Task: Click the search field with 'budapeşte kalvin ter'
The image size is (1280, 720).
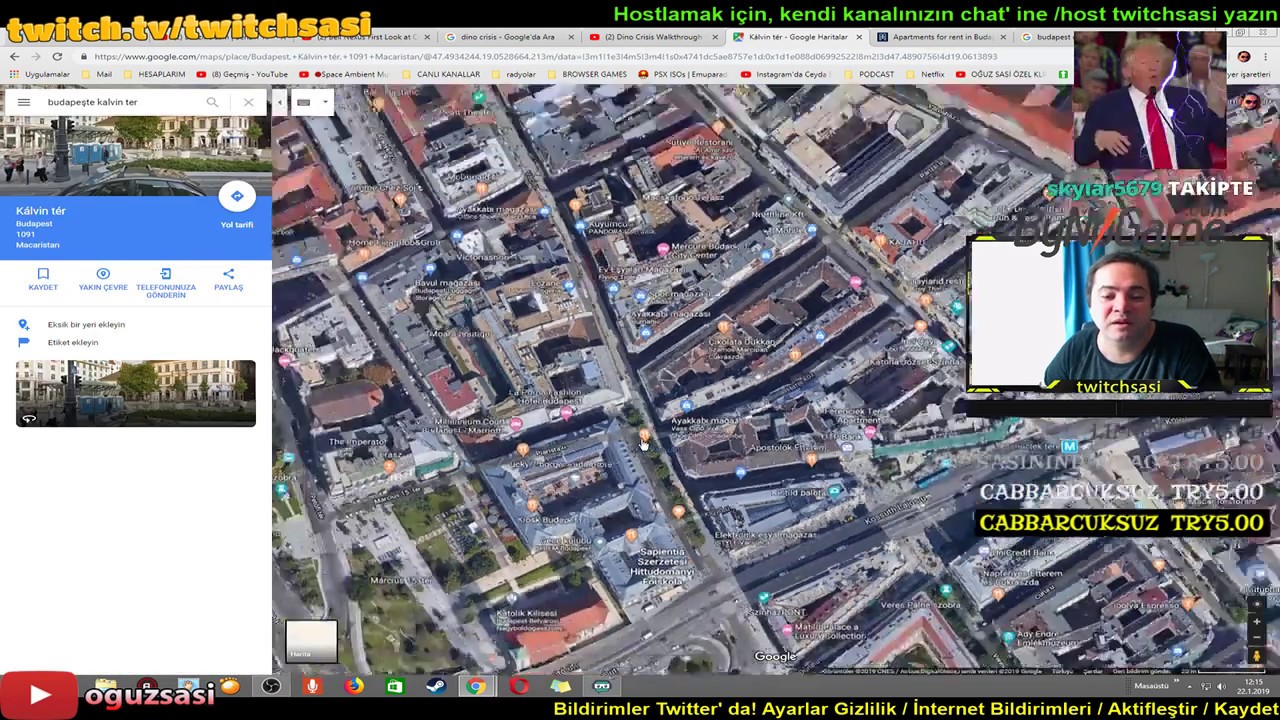Action: 120,102
